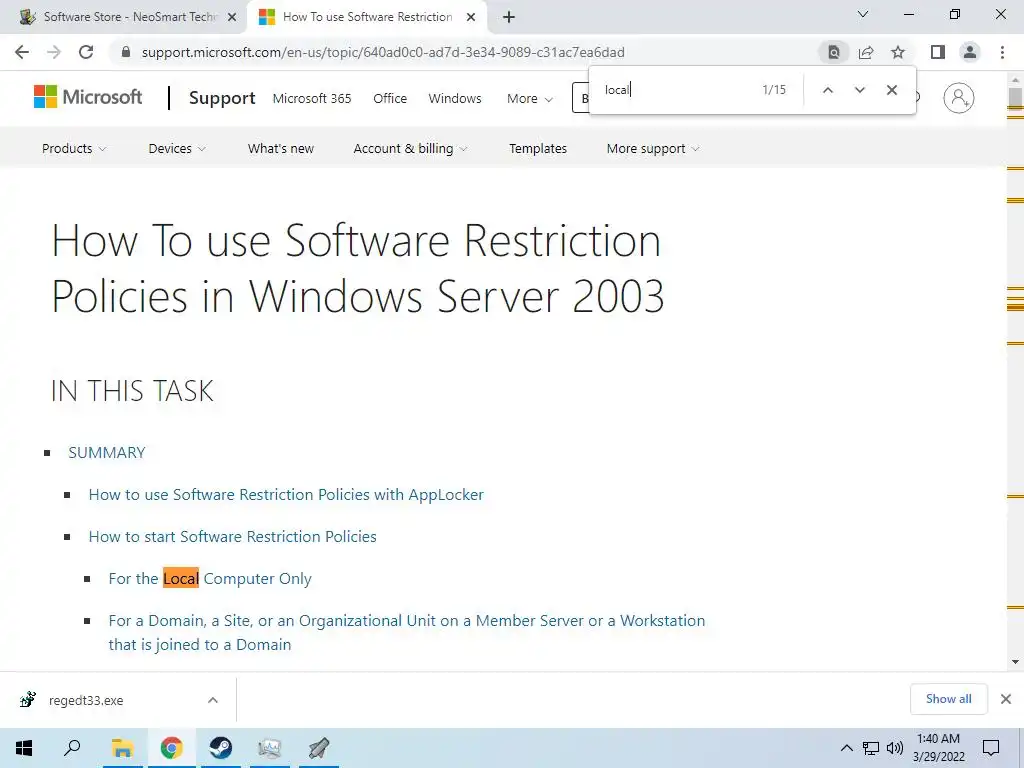The width and height of the screenshot is (1024, 768).
Task: Open What's new page
Action: pos(281,148)
